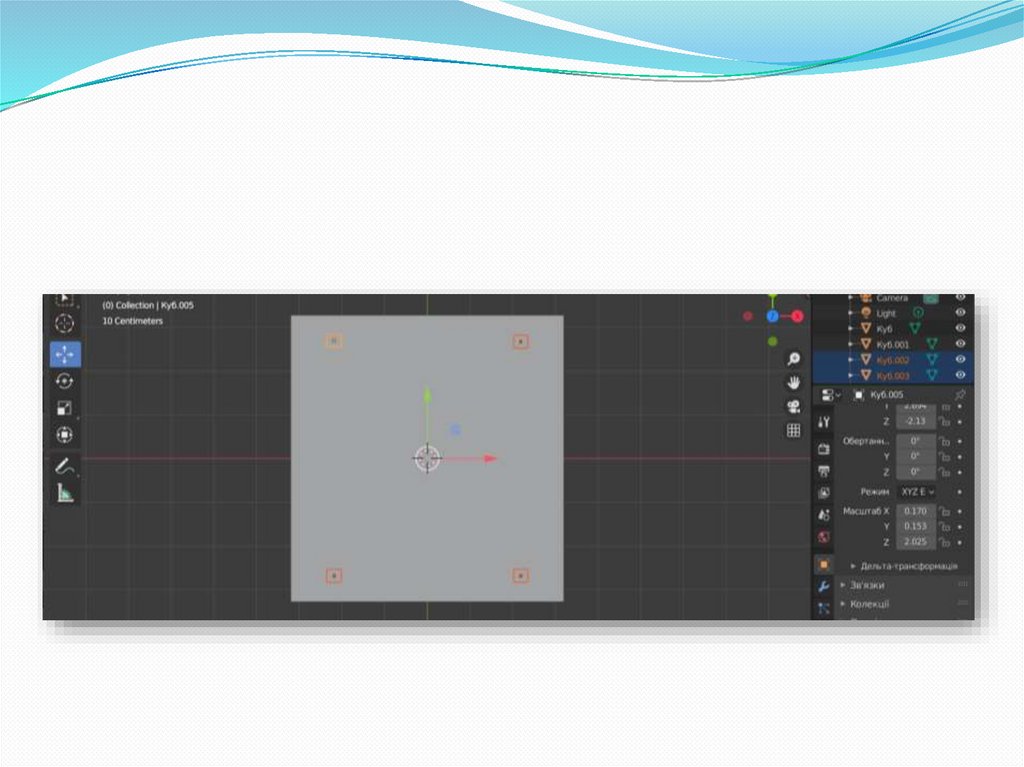1024x767 pixels.
Task: Choose the Scale tool
Action: point(65,408)
